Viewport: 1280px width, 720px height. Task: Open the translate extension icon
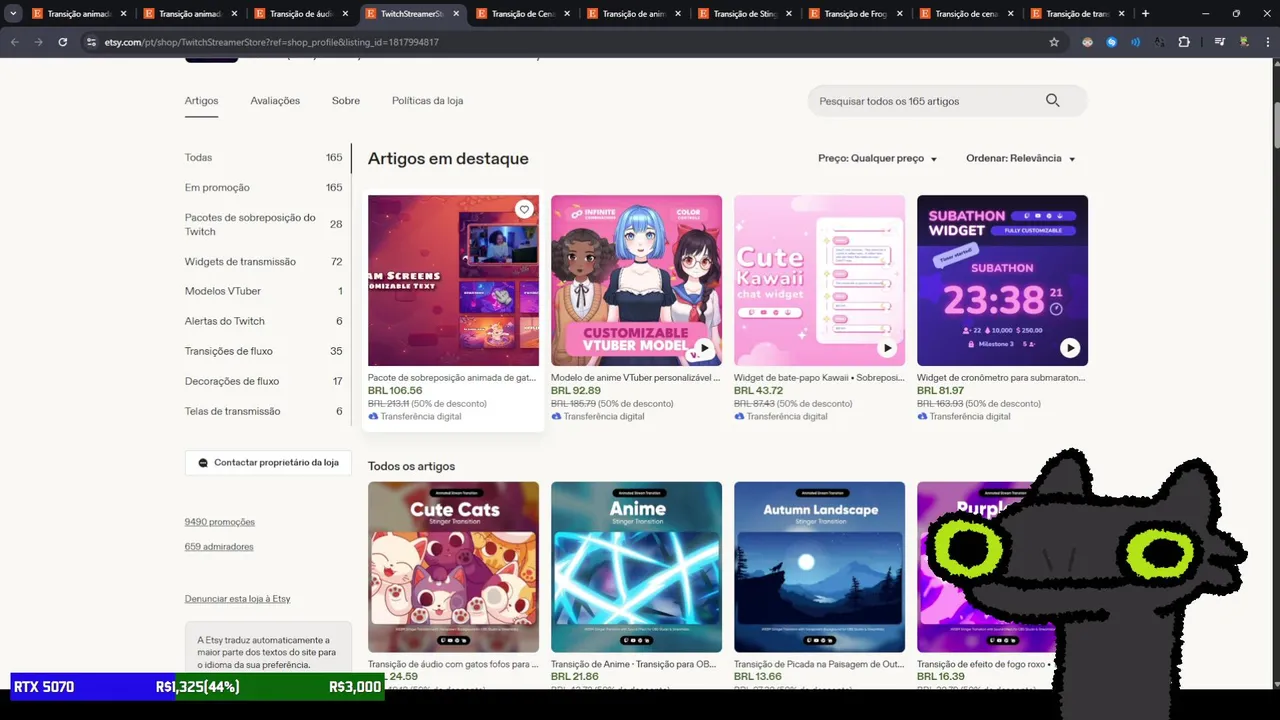pyautogui.click(x=1160, y=42)
